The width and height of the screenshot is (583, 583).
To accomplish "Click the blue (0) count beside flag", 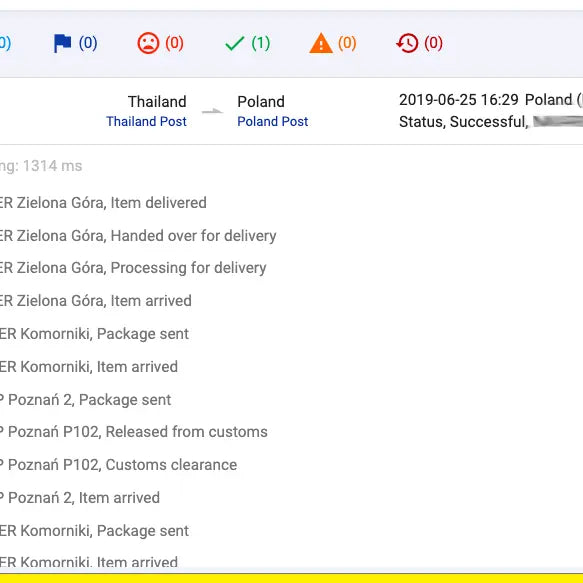I will tap(88, 43).
